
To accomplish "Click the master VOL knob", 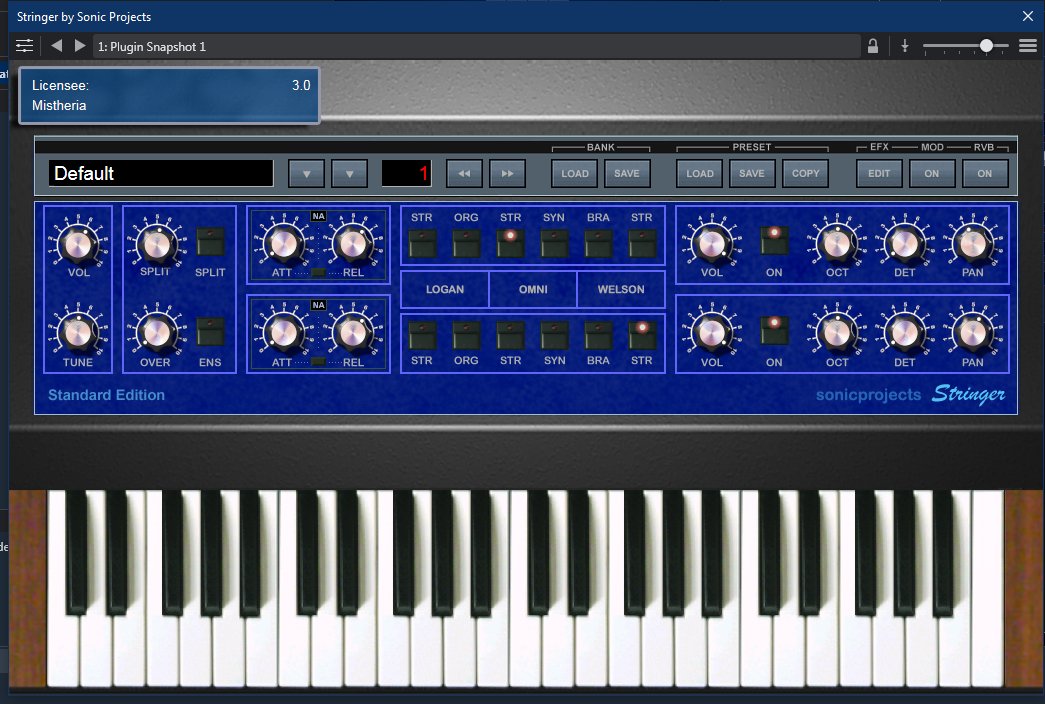I will [x=78, y=243].
